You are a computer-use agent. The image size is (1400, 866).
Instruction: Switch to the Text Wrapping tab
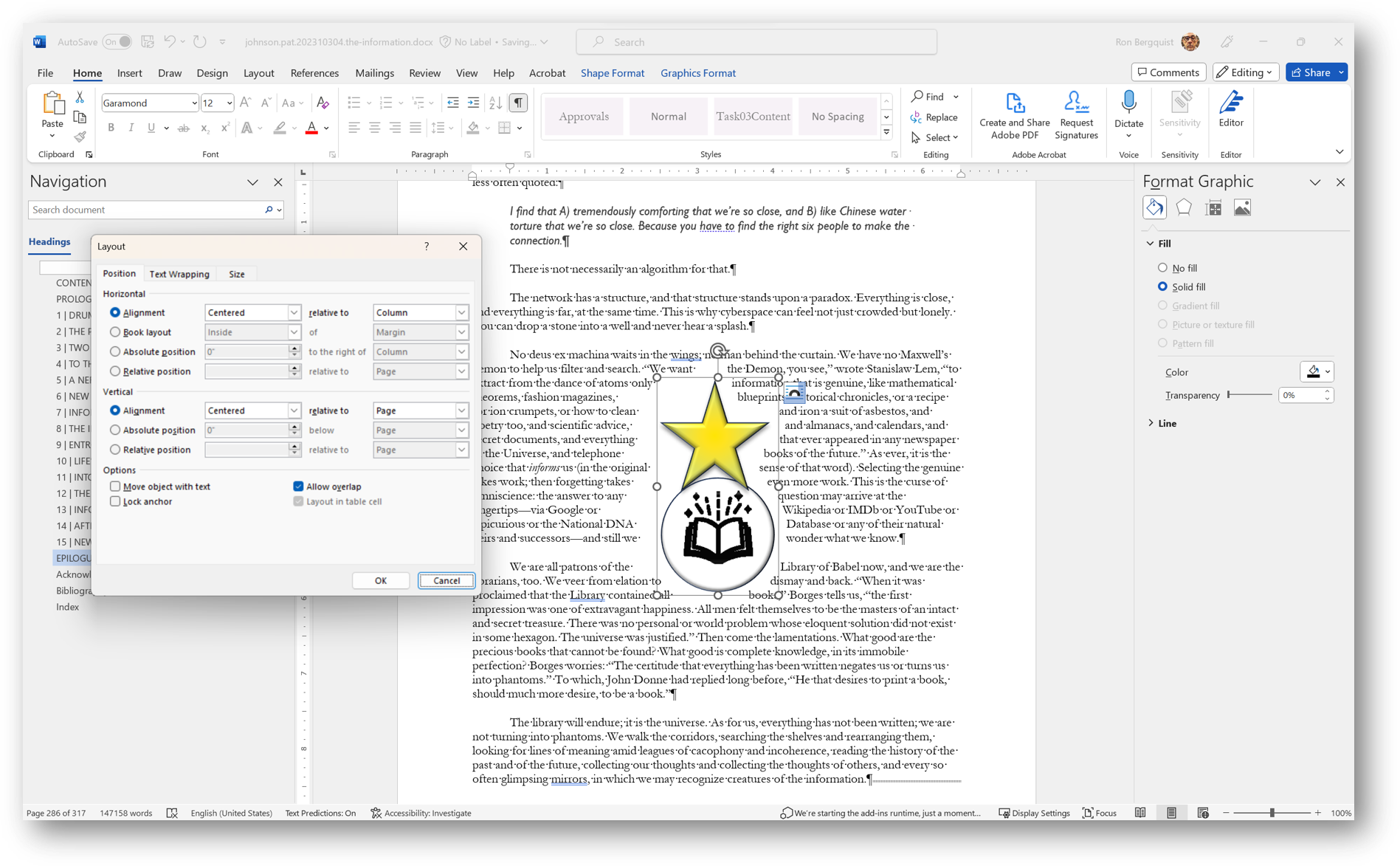(179, 274)
